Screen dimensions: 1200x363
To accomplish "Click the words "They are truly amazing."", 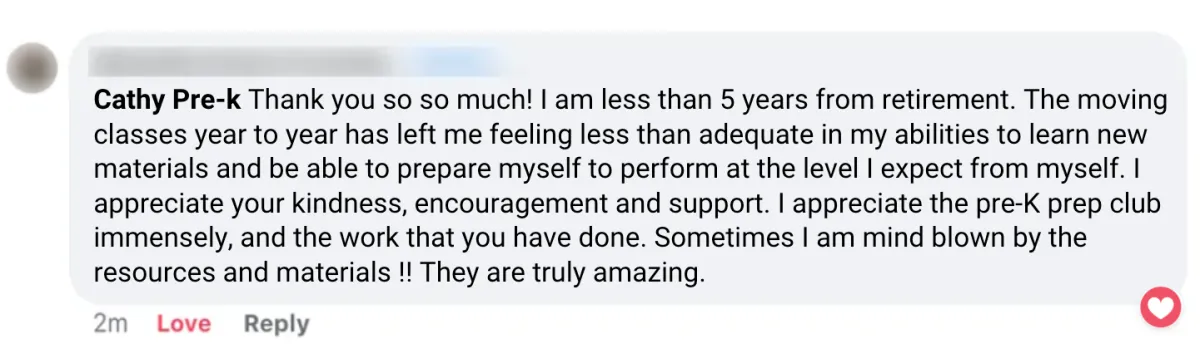I will click(563, 273).
